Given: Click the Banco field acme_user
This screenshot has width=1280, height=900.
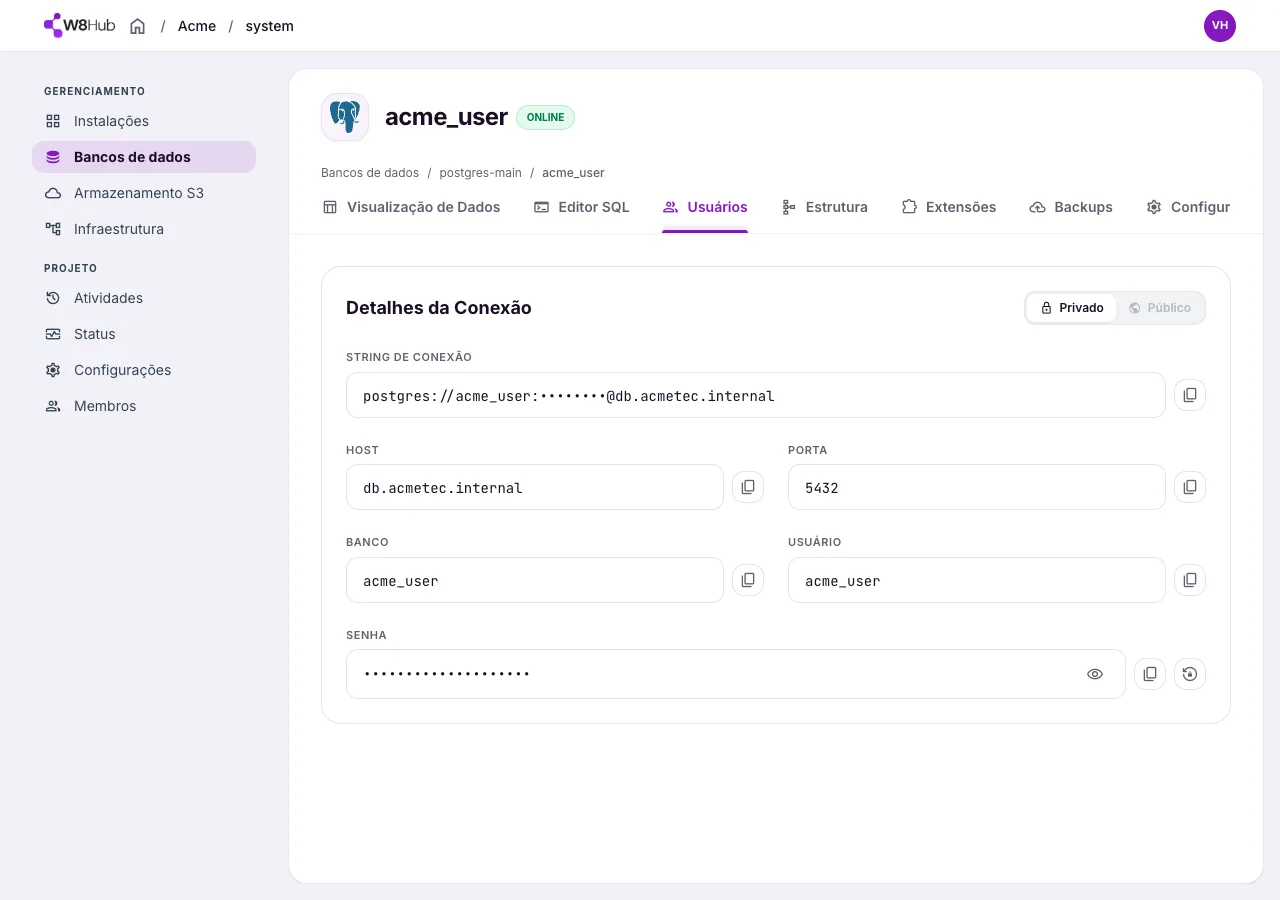Looking at the screenshot, I should (535, 580).
